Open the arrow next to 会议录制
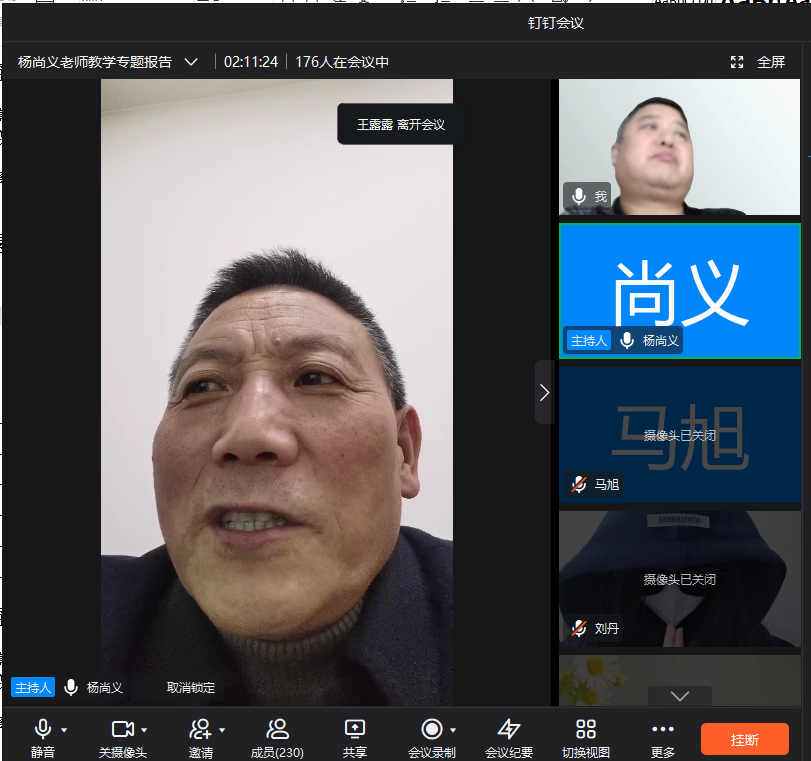The width and height of the screenshot is (811, 761). click(453, 730)
